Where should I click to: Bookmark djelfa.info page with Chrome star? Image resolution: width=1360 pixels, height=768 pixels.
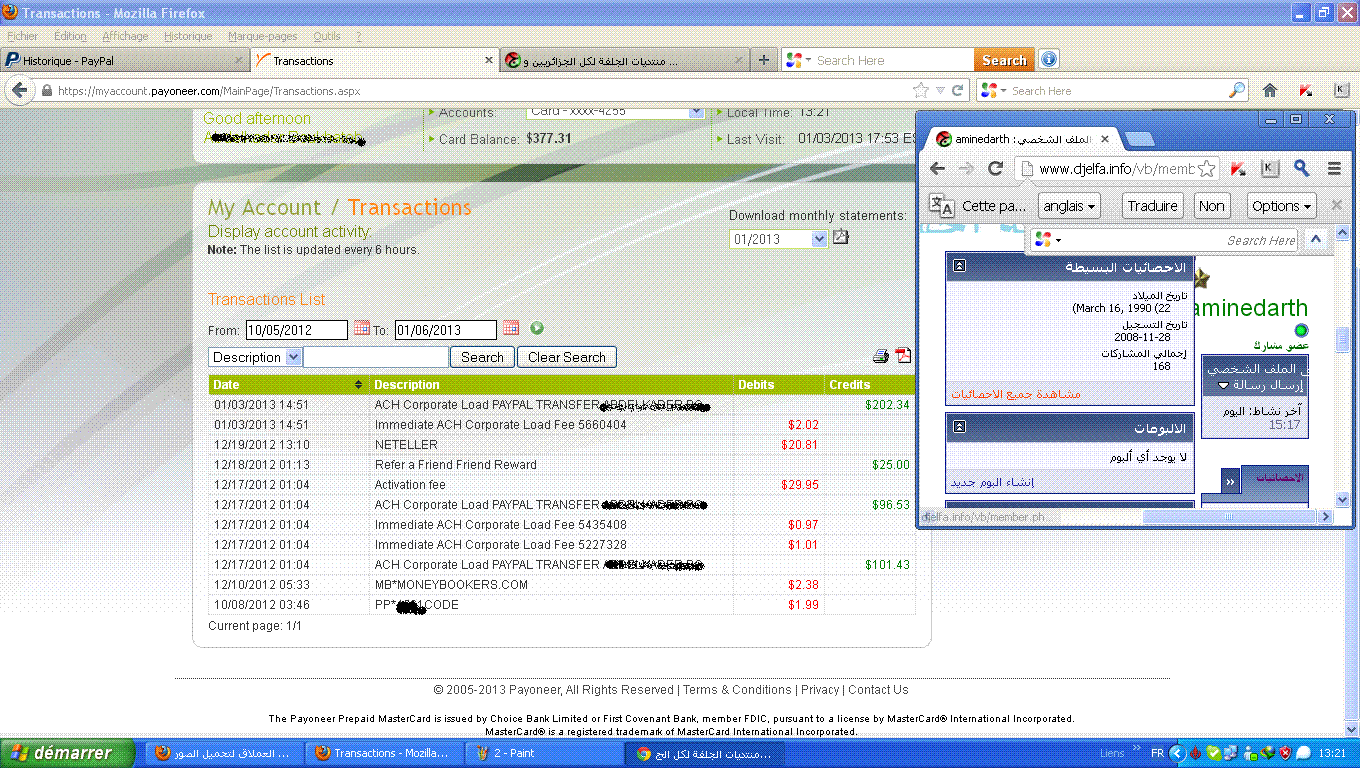coord(1206,168)
